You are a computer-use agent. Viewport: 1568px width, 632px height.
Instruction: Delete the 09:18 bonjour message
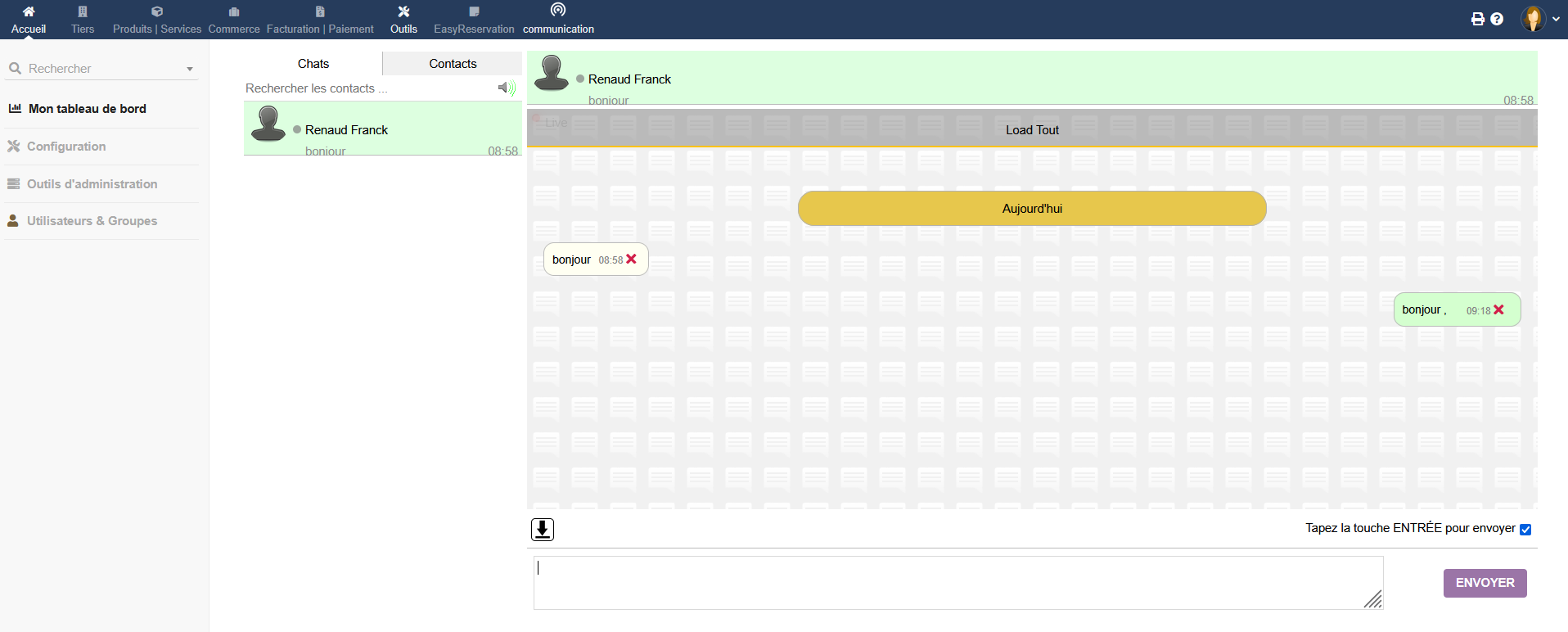click(x=1498, y=310)
